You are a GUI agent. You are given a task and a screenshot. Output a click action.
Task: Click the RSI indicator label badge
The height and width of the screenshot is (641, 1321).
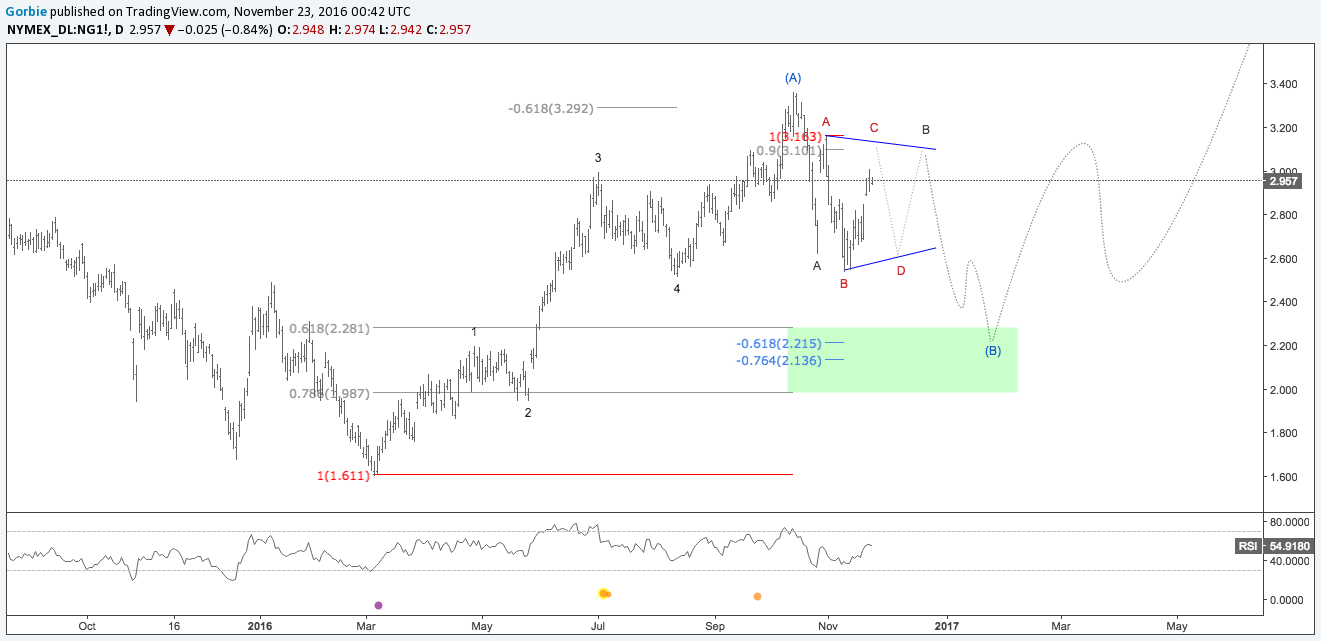[1247, 546]
